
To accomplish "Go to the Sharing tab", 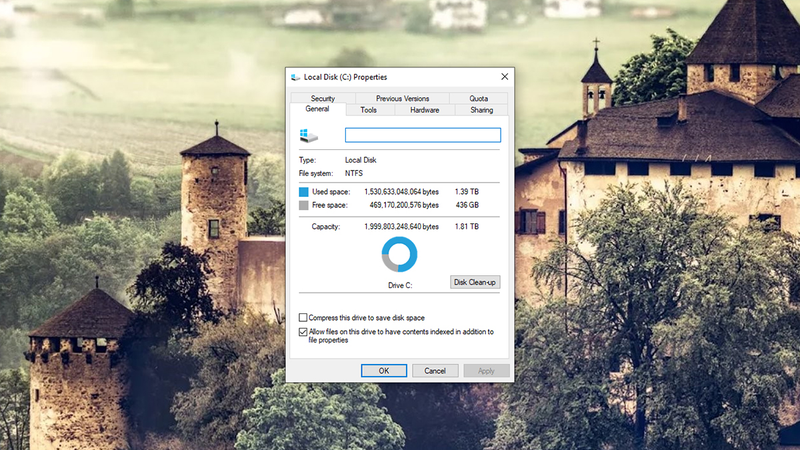I will pyautogui.click(x=482, y=110).
